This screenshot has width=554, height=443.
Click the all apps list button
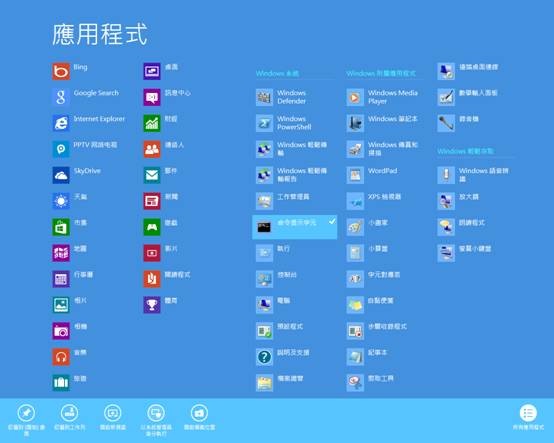528,413
